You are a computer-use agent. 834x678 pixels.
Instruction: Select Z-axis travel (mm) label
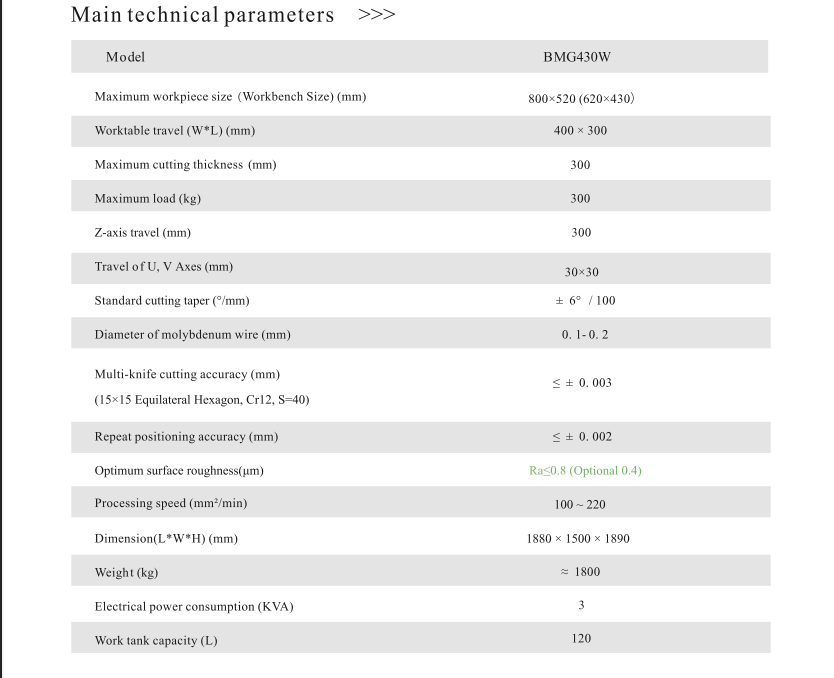click(x=143, y=232)
